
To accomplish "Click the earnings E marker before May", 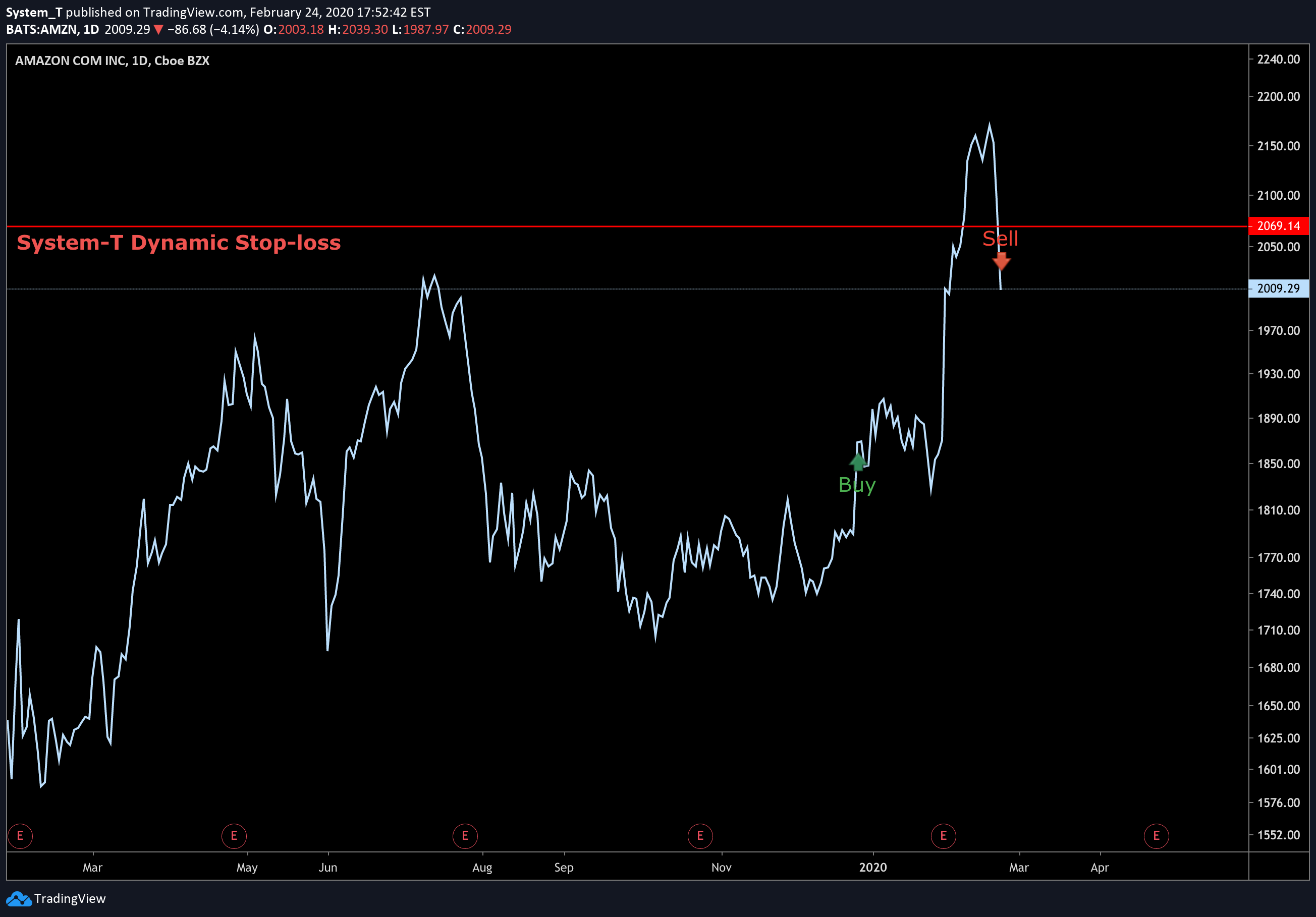I will [x=234, y=836].
